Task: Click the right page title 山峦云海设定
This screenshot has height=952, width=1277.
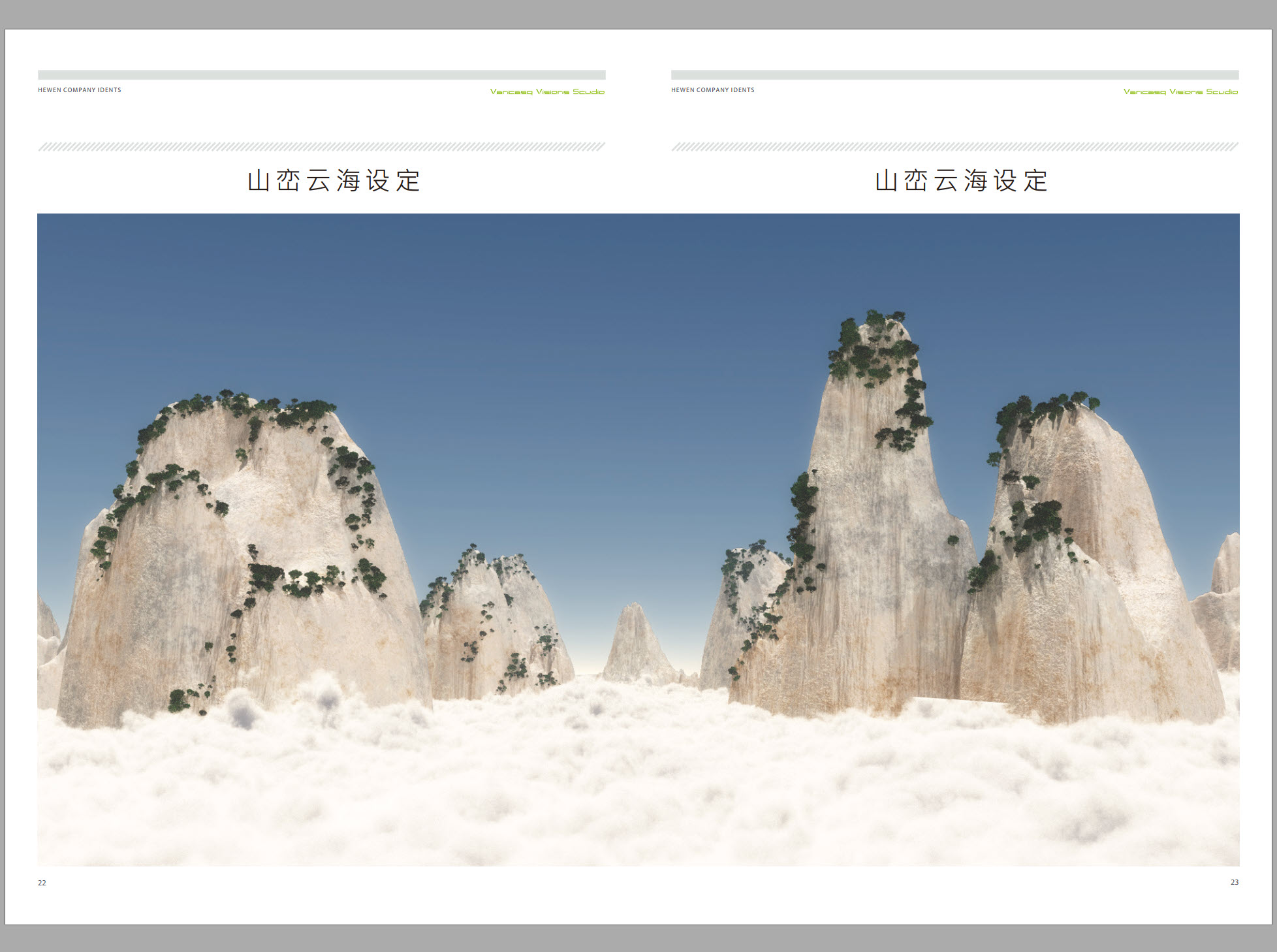Action: (x=961, y=181)
